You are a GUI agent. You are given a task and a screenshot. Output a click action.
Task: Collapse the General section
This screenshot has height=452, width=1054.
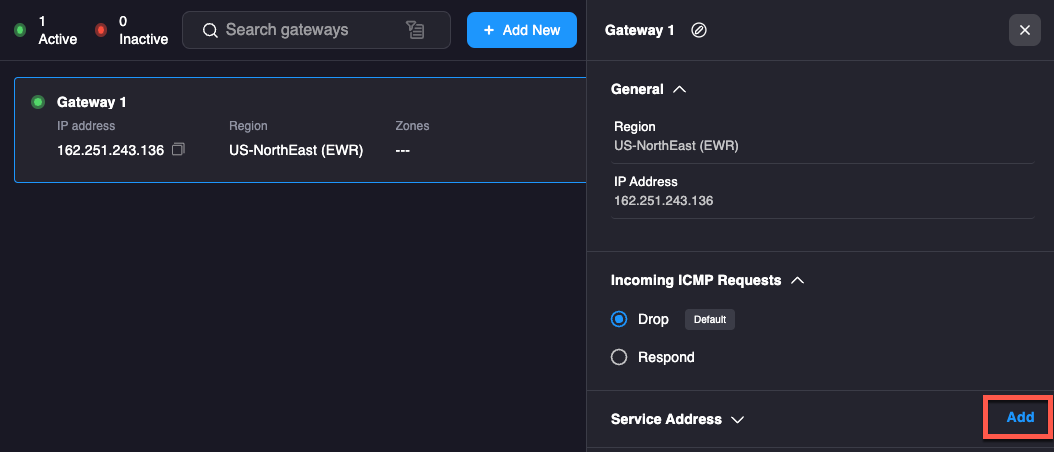[x=680, y=89]
